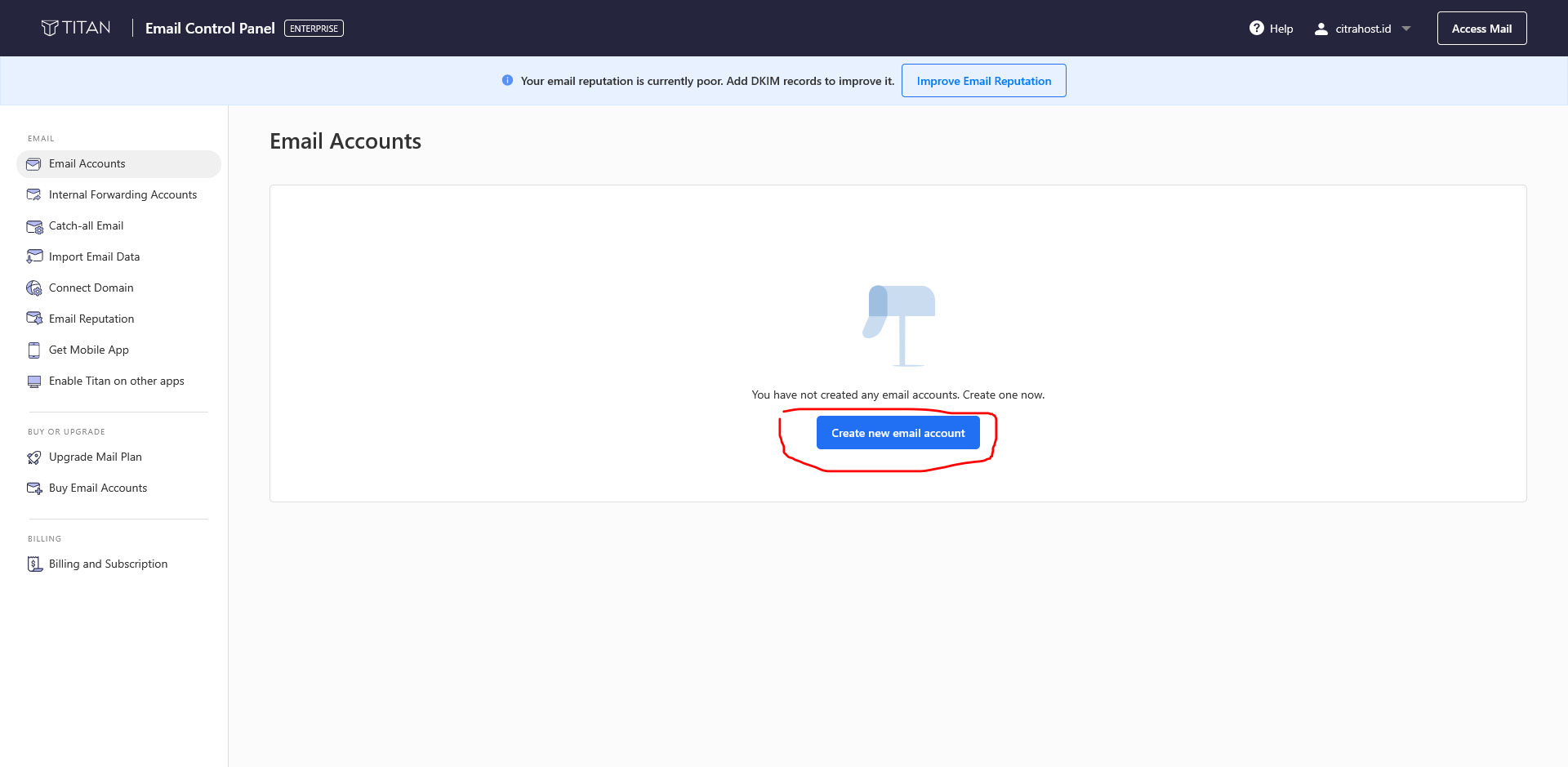Click the Import Email Data tray icon
Image resolution: width=1568 pixels, height=767 pixels.
33,256
